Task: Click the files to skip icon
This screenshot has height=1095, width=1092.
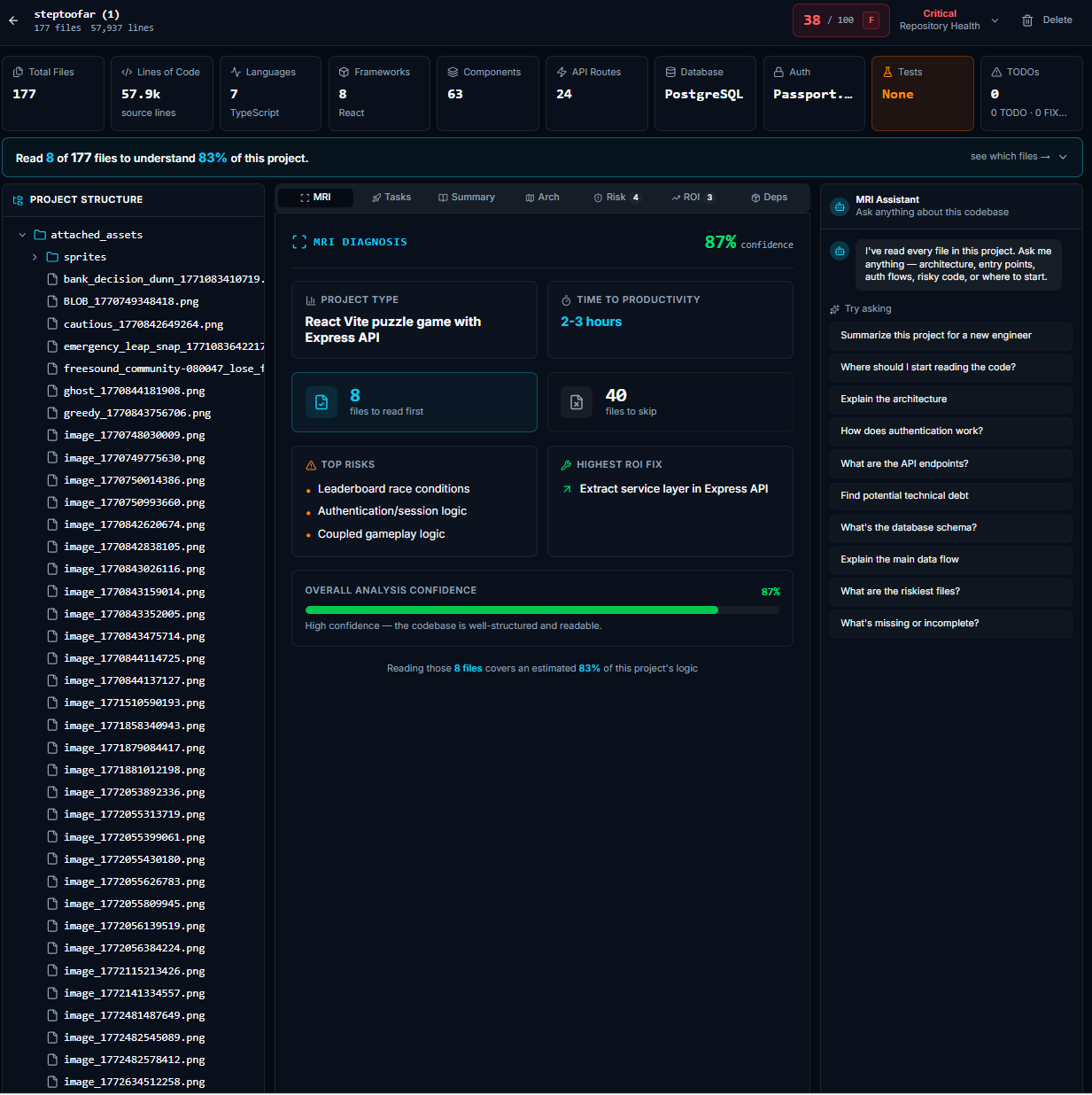Action: [x=577, y=402]
